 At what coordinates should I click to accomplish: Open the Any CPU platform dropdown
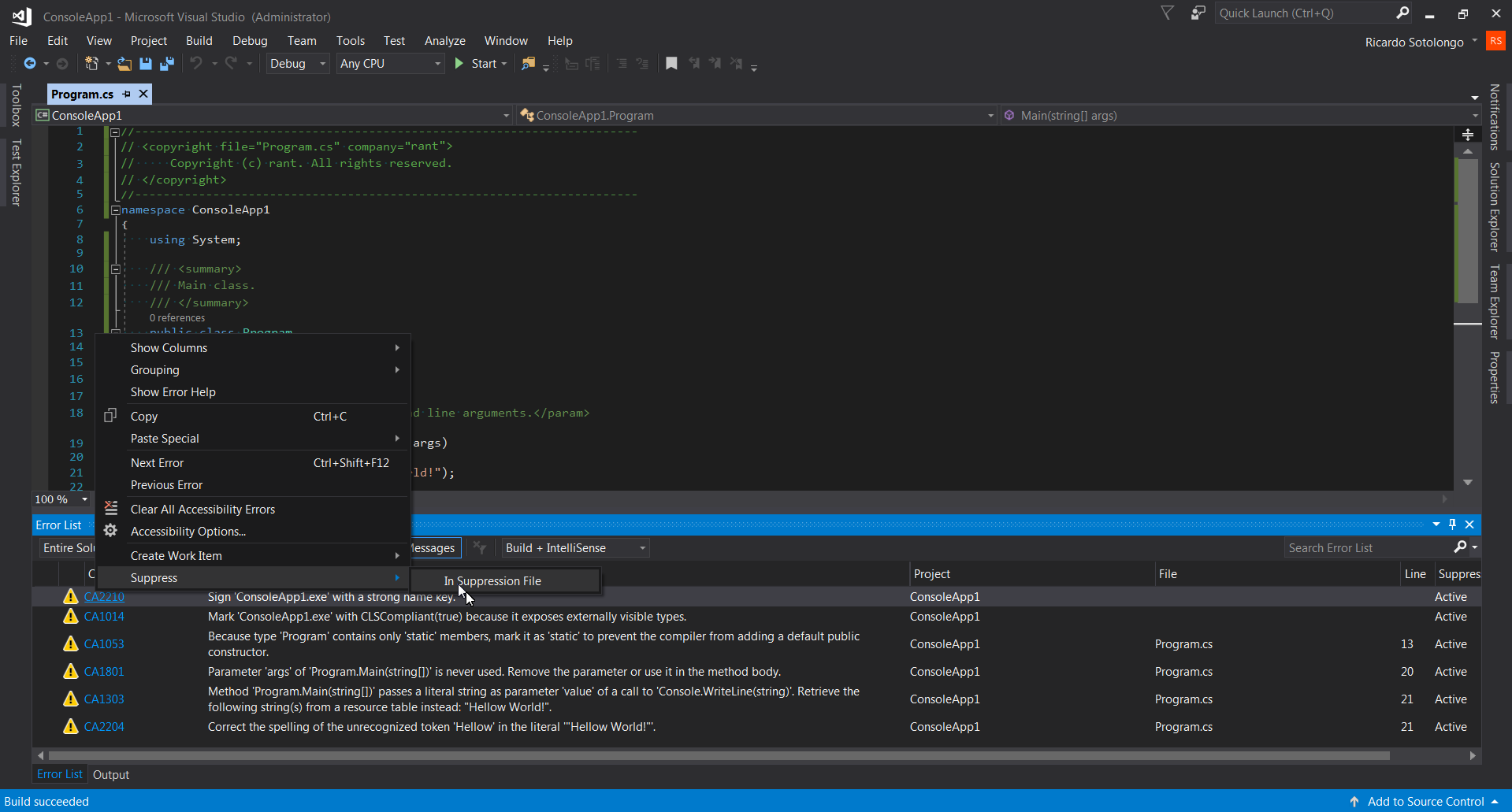coord(391,64)
